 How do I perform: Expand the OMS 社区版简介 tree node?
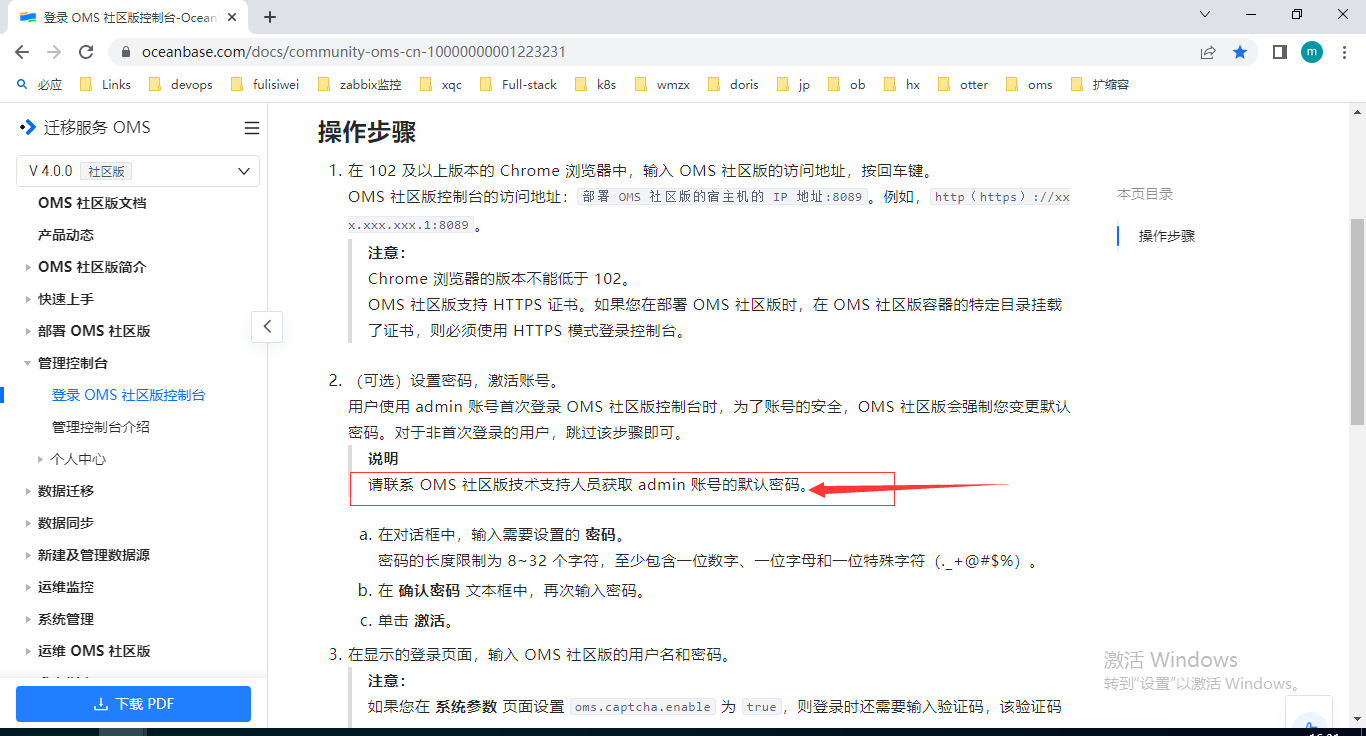tap(28, 267)
